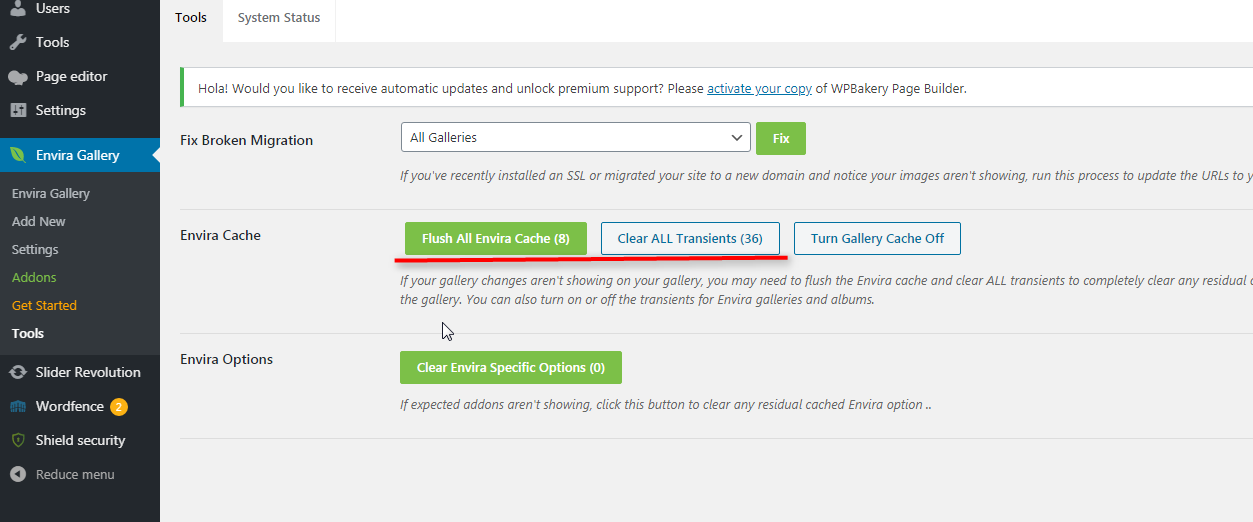Switch to the System Status tab
Image resolution: width=1253 pixels, height=522 pixels.
pos(279,18)
